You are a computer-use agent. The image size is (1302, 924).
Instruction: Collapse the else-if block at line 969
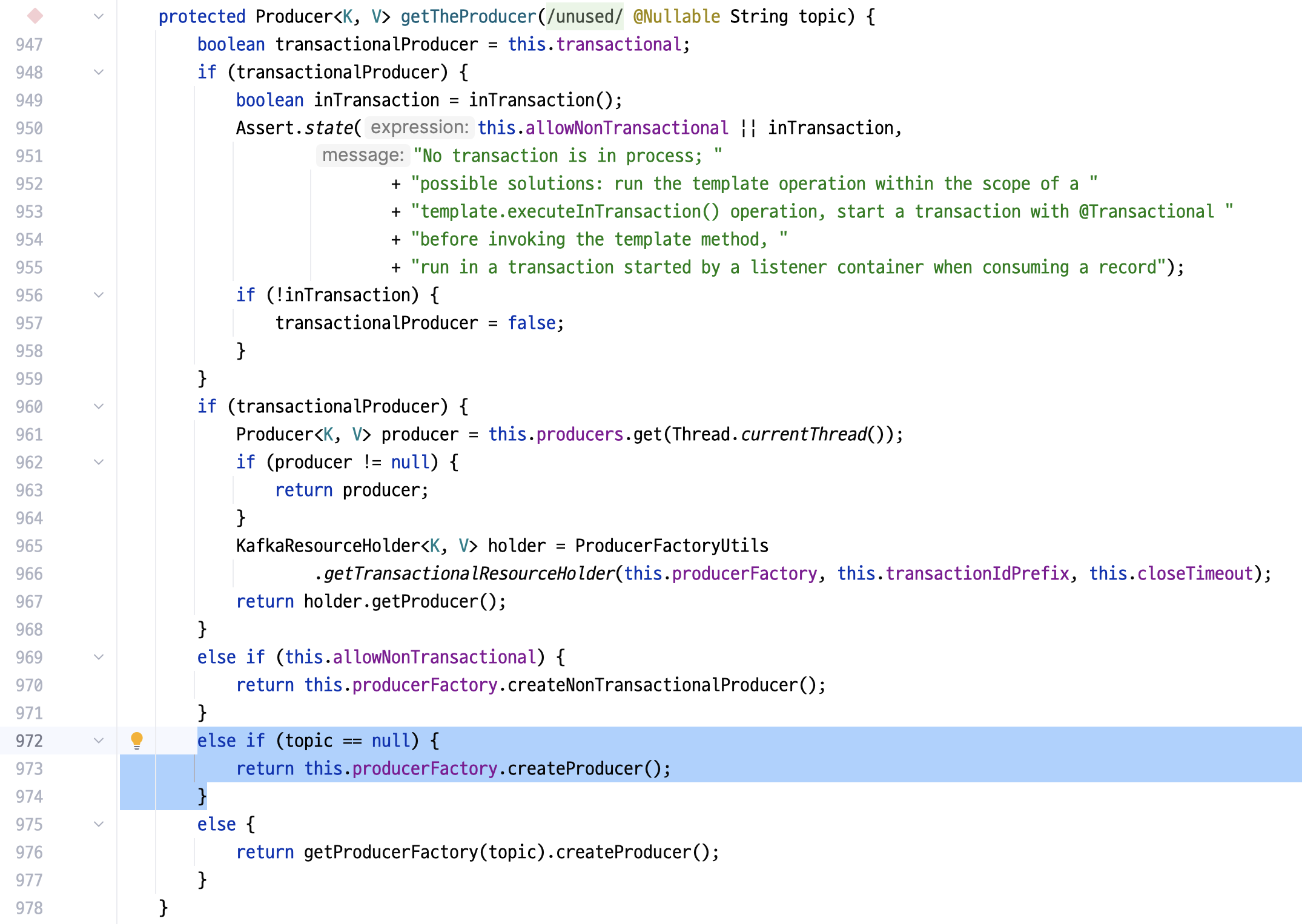click(x=99, y=657)
